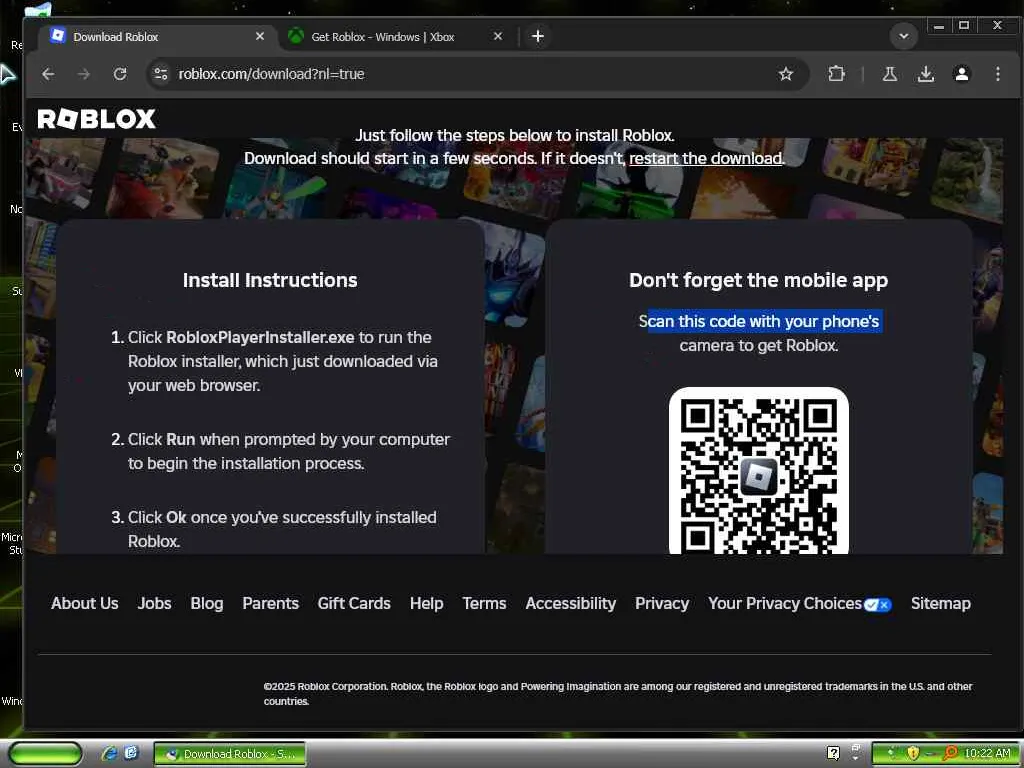
Task: Switch to Get Roblox - Windows | Xbox tab
Action: pos(396,37)
